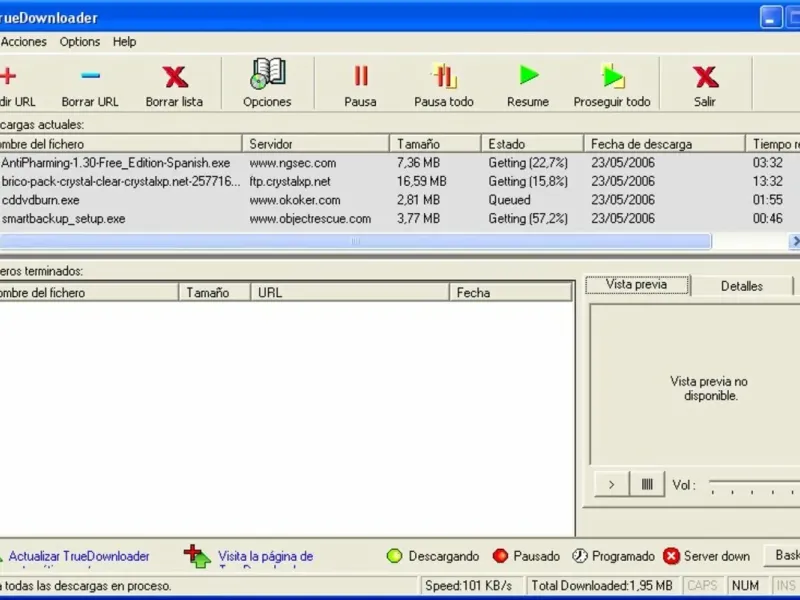The image size is (800, 600).
Task: Click the Queued status cell
Action: click(x=510, y=200)
